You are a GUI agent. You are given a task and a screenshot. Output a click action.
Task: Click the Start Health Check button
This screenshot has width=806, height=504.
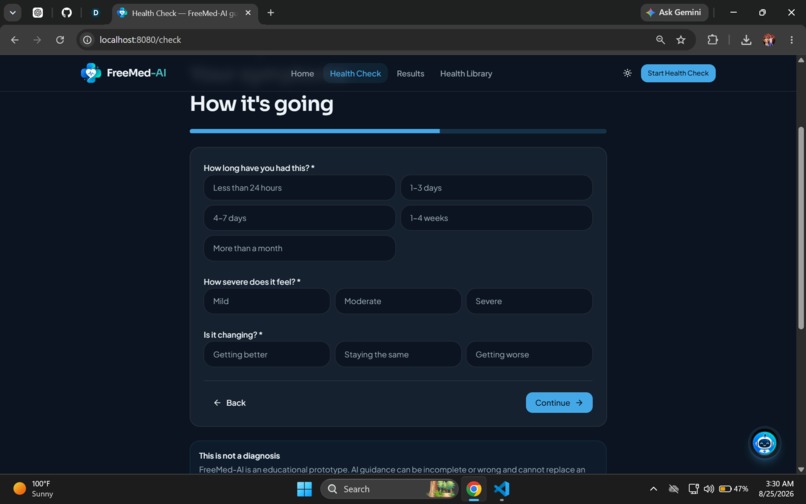coord(677,73)
